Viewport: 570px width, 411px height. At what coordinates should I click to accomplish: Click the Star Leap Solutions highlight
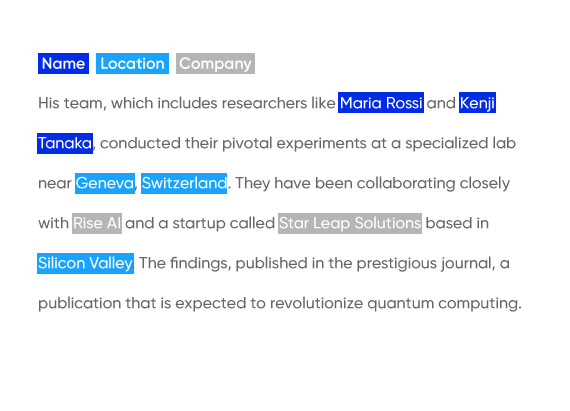pyautogui.click(x=350, y=223)
